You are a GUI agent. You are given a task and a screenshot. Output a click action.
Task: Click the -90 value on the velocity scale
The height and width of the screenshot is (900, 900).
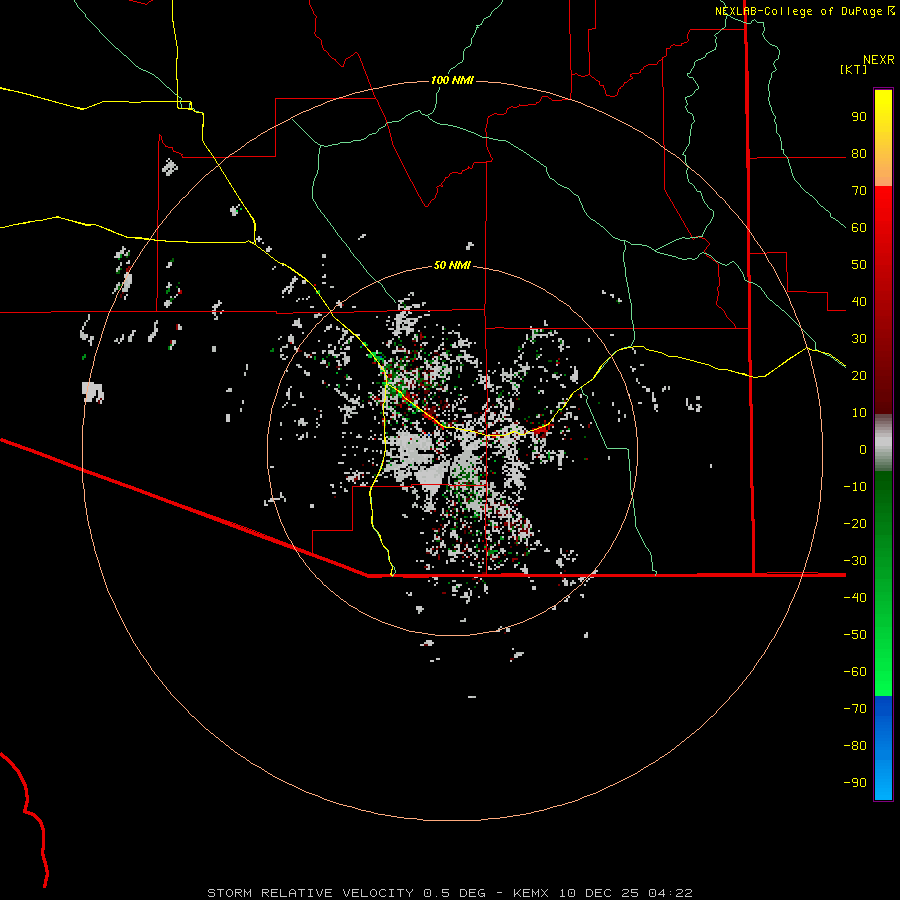[x=855, y=783]
